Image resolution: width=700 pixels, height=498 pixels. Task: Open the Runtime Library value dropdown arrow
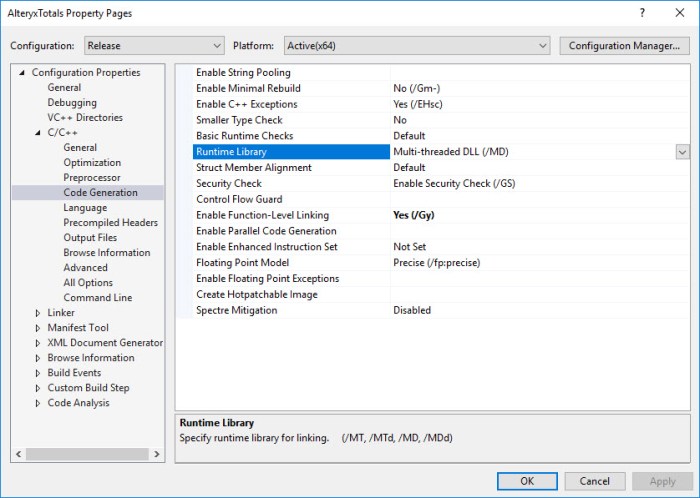pyautogui.click(x=682, y=152)
